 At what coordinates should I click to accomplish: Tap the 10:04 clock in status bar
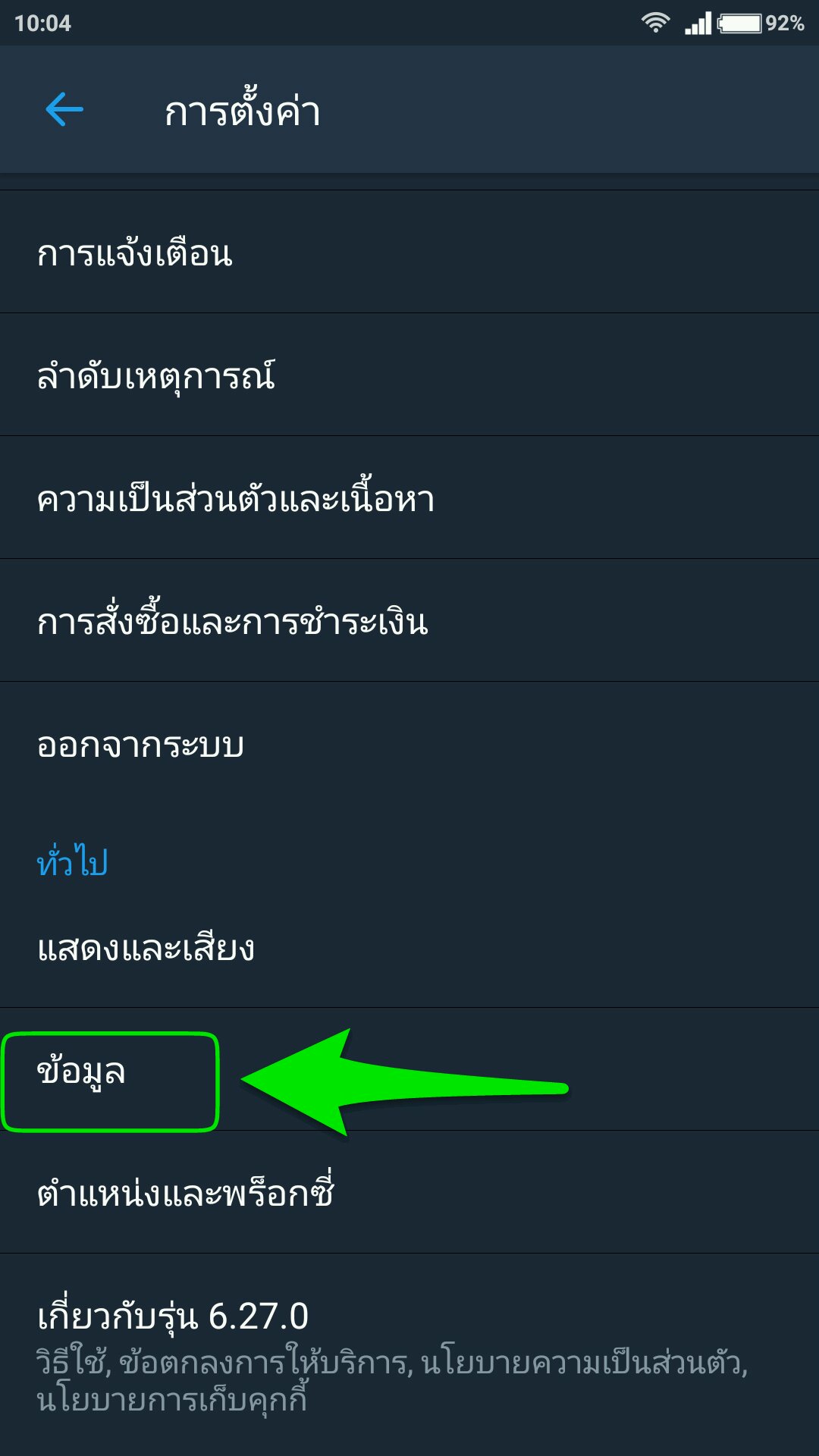42,24
